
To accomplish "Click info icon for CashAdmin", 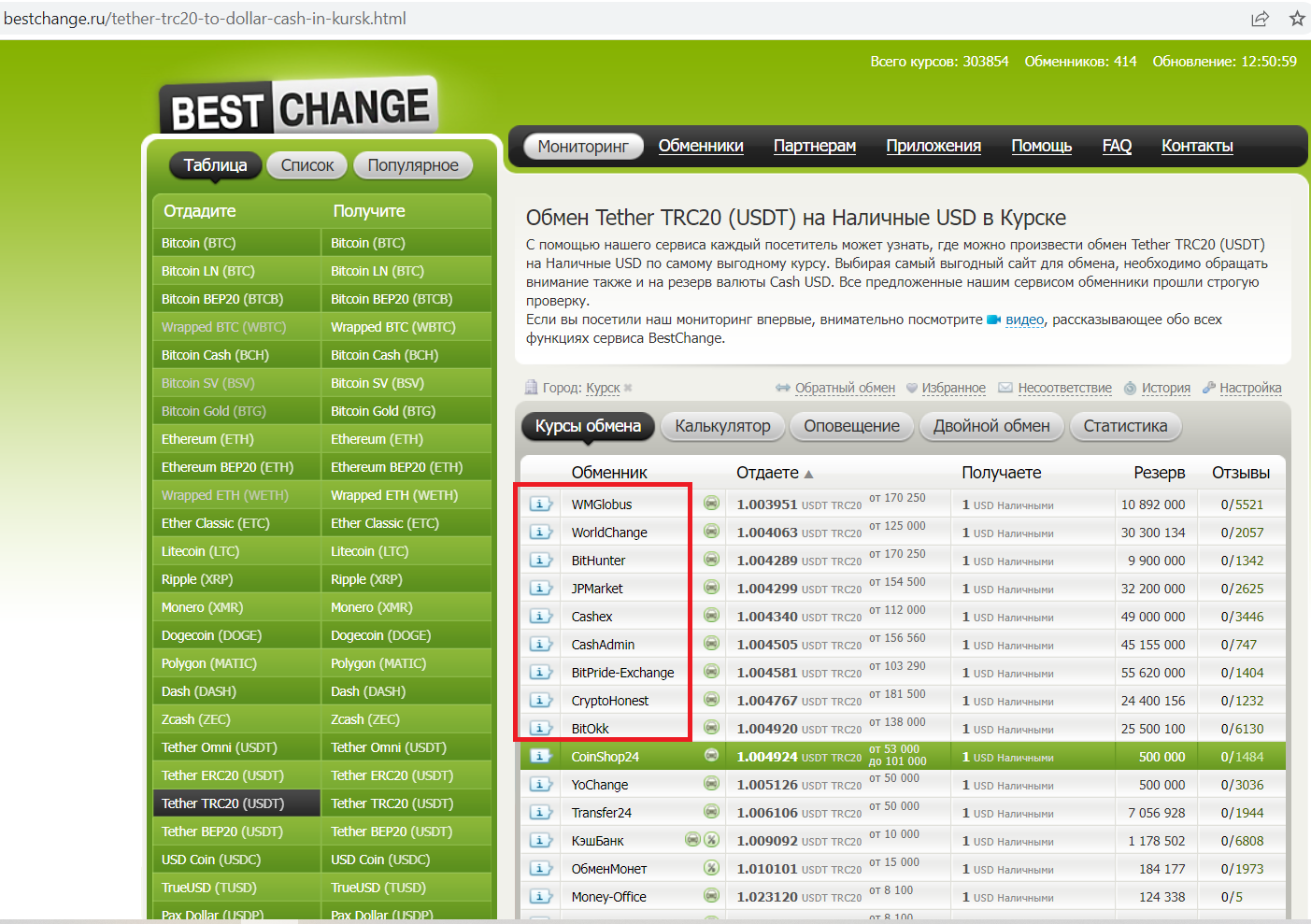I will pyautogui.click(x=541, y=644).
